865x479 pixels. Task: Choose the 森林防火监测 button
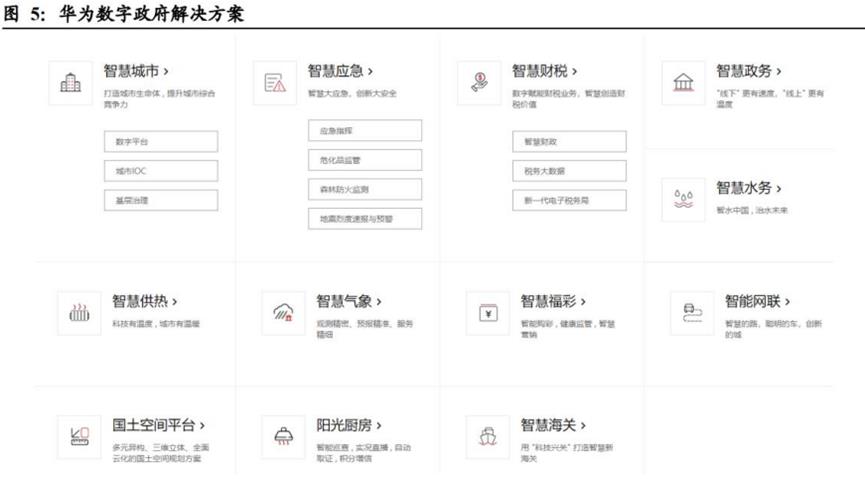pos(365,189)
